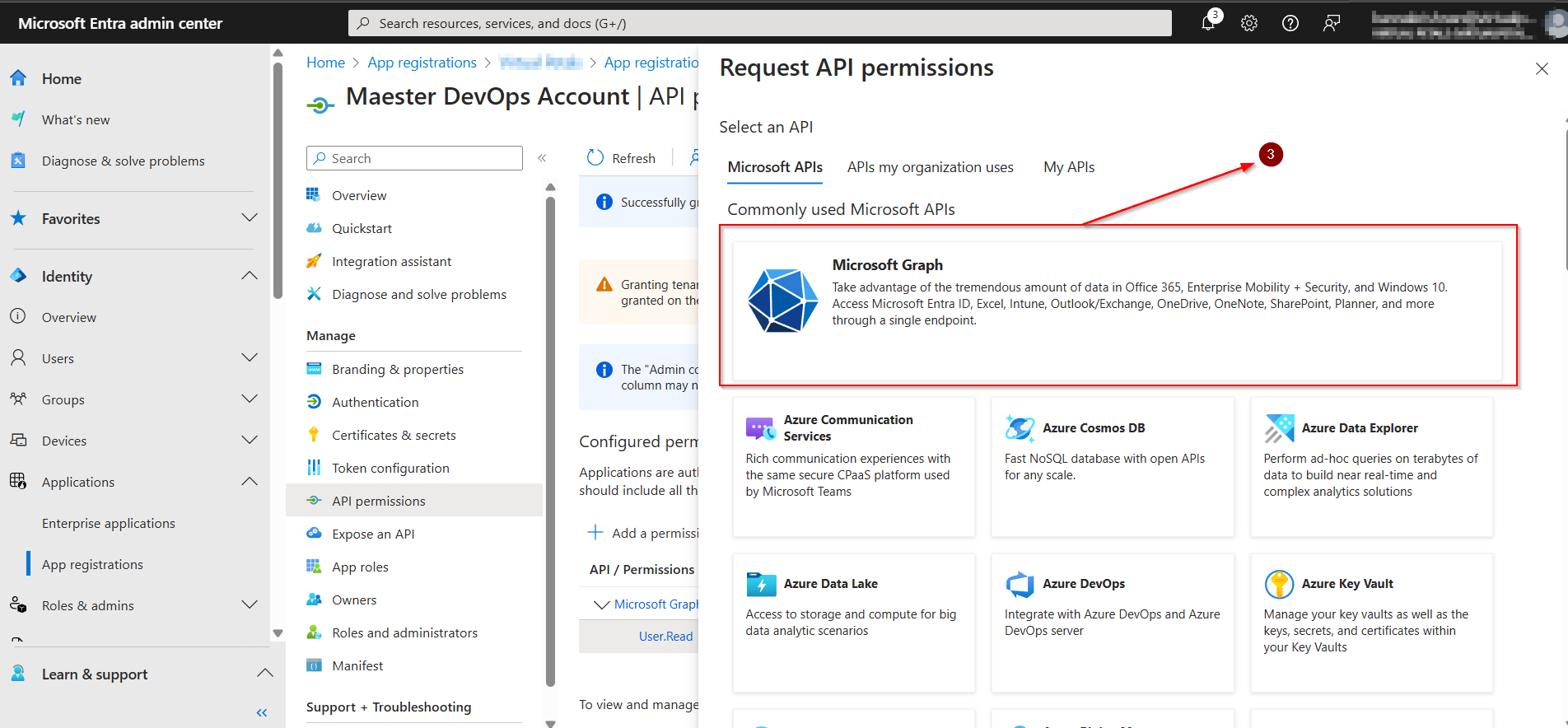Select the Azure Data Explorer card

click(1371, 467)
